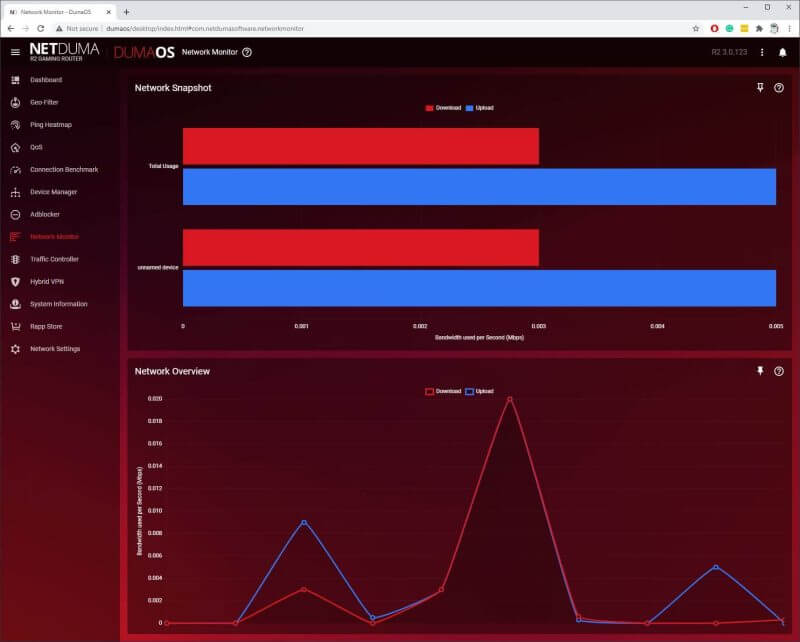Image resolution: width=800 pixels, height=642 pixels.
Task: Click the Total Usage blue upload bar
Action: (x=479, y=187)
